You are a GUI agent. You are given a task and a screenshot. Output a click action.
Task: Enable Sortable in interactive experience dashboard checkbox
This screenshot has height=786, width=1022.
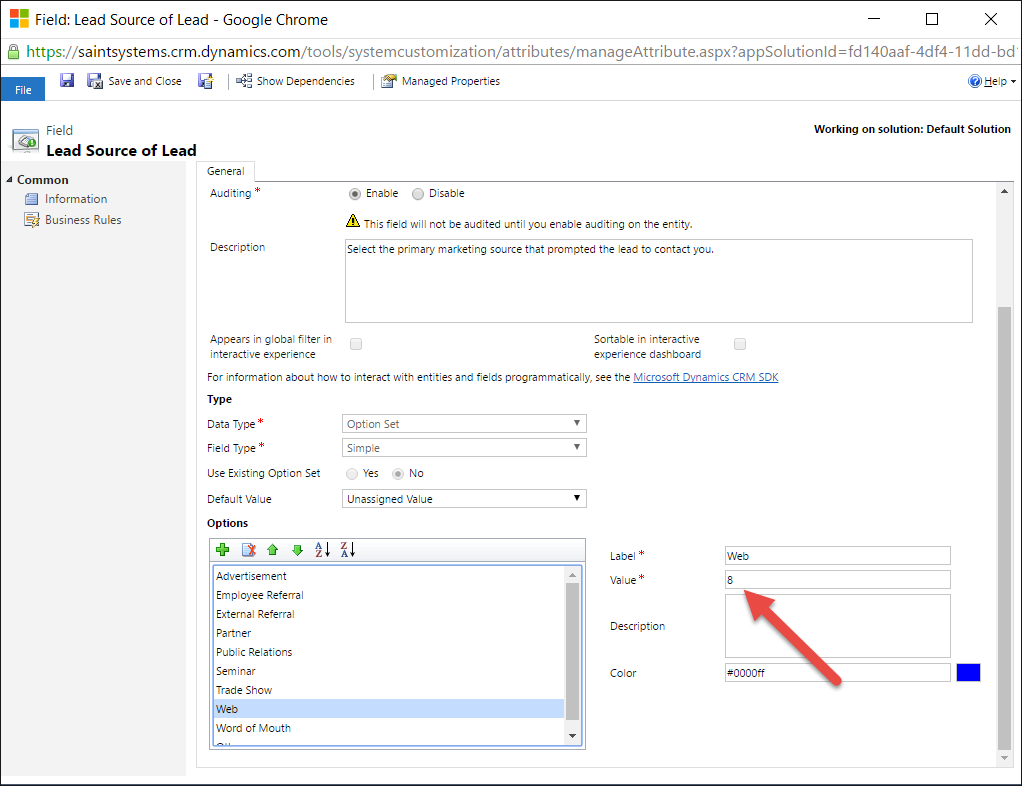tap(740, 344)
